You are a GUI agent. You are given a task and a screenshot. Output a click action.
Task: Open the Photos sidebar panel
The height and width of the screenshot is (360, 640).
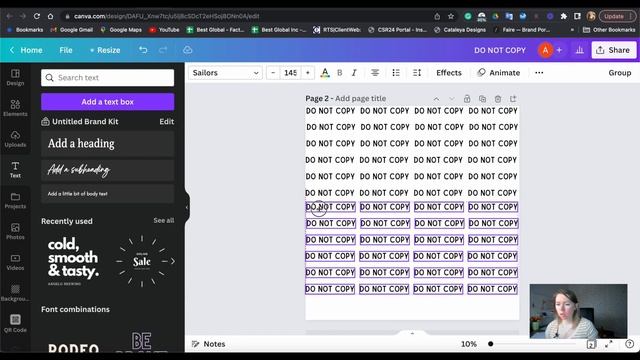(x=15, y=231)
